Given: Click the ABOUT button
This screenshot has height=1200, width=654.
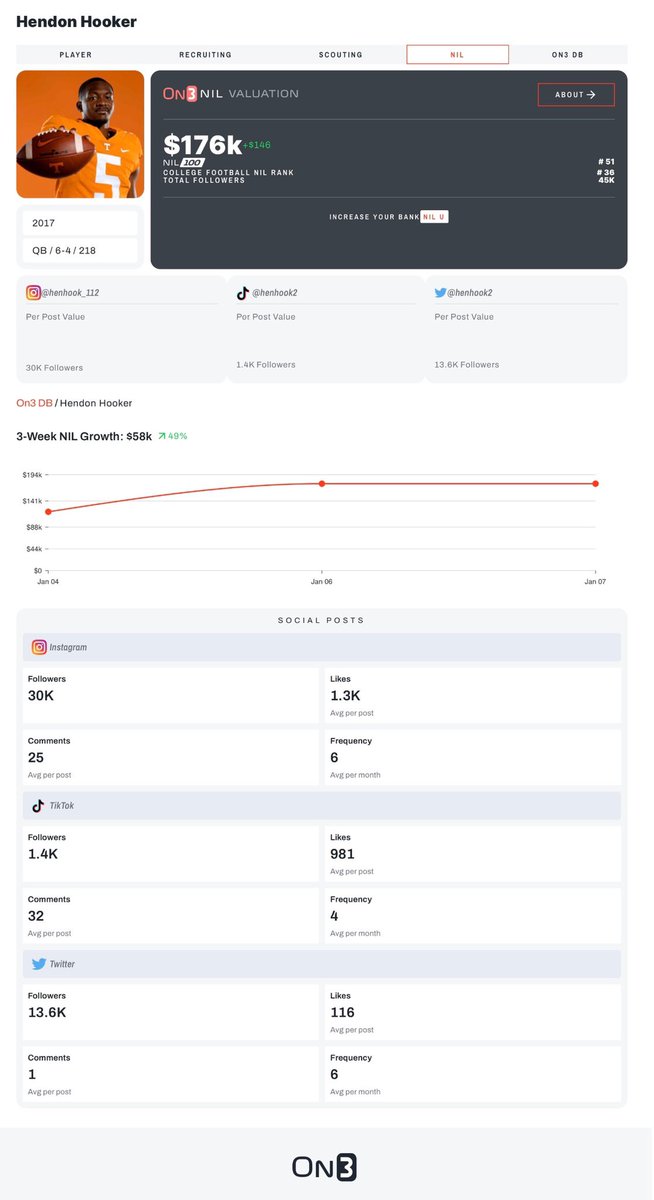Looking at the screenshot, I should (576, 95).
